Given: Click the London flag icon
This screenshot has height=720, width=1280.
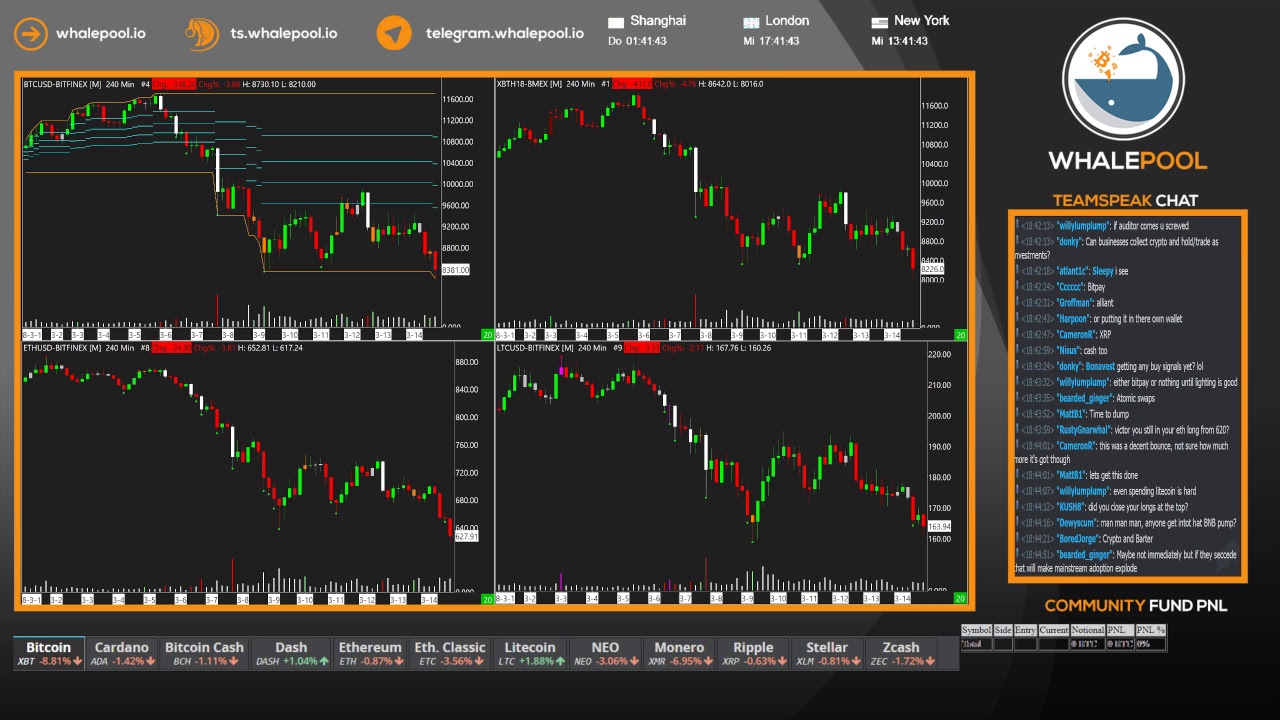Looking at the screenshot, I should point(751,22).
